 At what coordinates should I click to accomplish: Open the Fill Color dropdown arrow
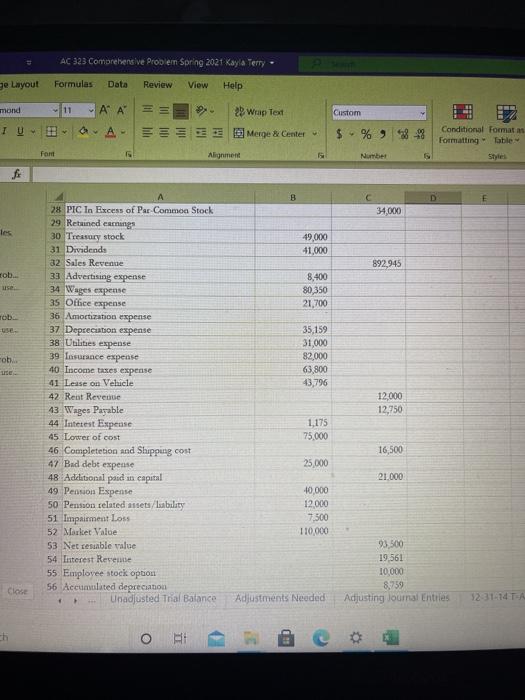(95, 132)
